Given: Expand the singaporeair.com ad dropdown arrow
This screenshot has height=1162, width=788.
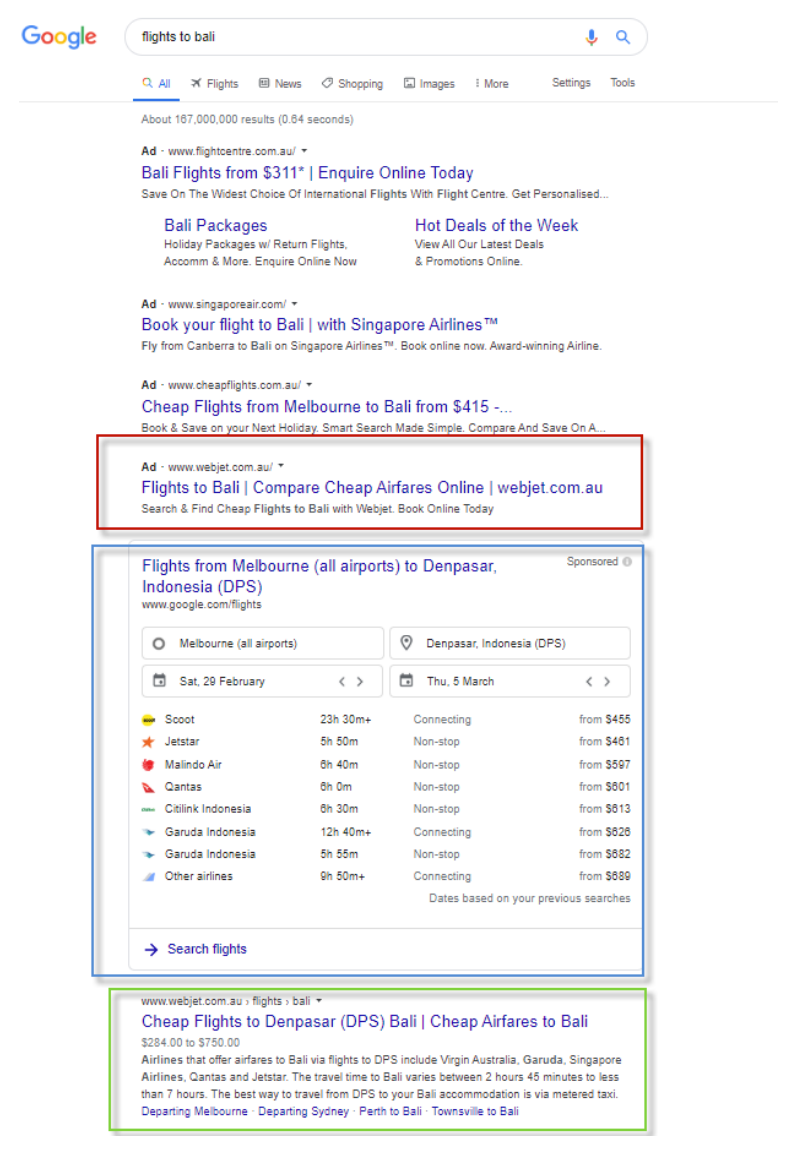Looking at the screenshot, I should pyautogui.click(x=294, y=304).
